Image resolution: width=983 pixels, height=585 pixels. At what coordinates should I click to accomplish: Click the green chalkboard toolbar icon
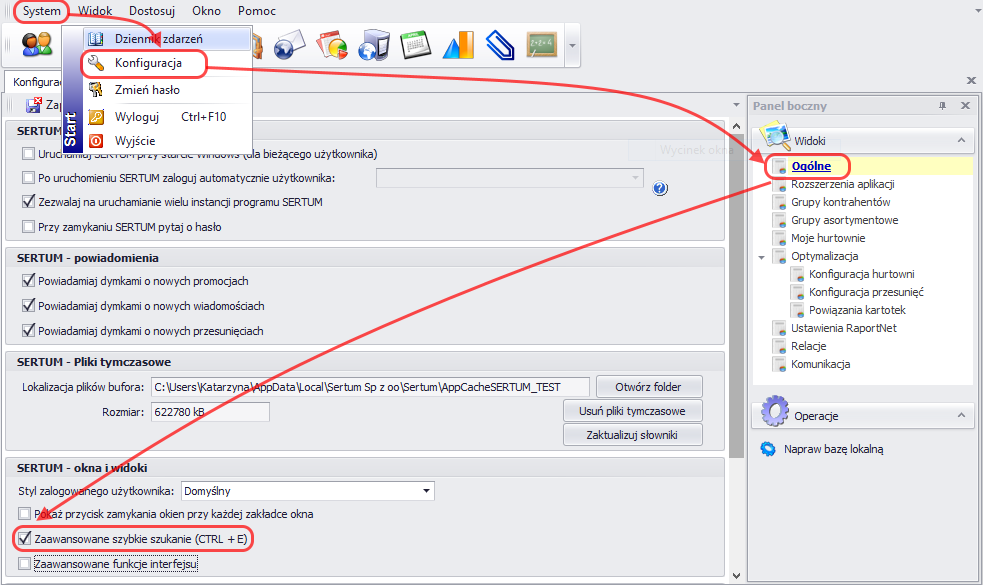point(541,45)
